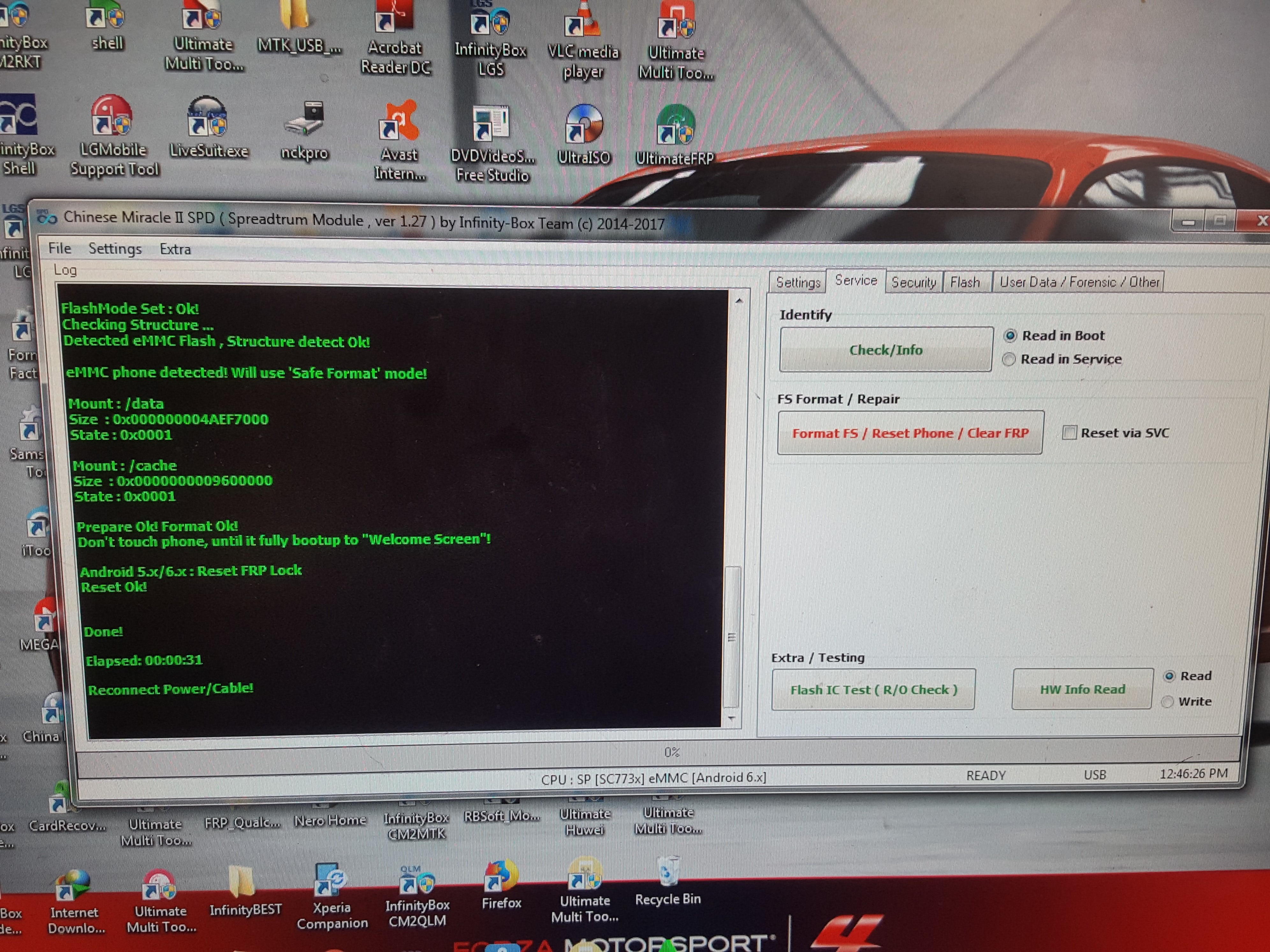Open Avast Internet security shortcut
The width and height of the screenshot is (1270, 952).
pyautogui.click(x=400, y=141)
